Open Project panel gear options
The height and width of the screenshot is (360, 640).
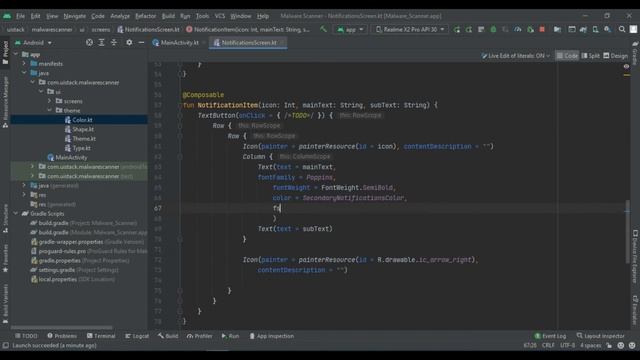coord(129,42)
